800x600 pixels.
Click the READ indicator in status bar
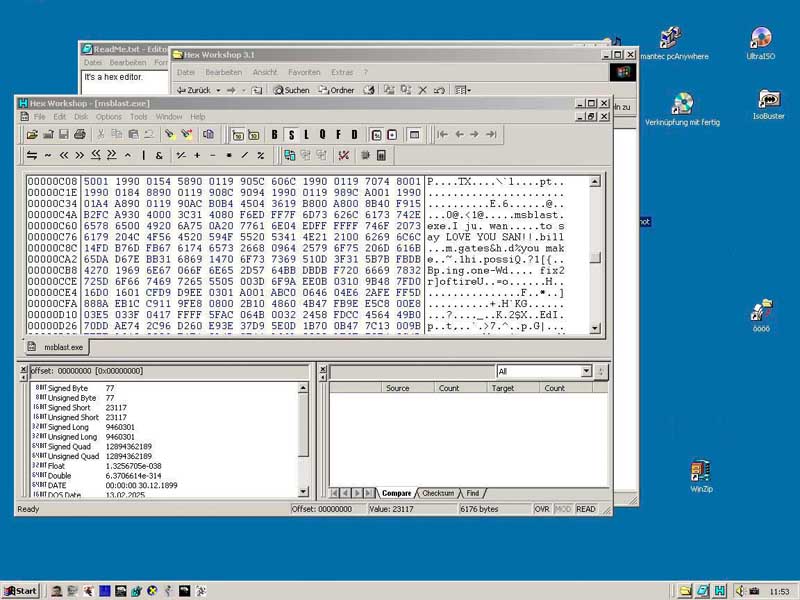[586, 509]
